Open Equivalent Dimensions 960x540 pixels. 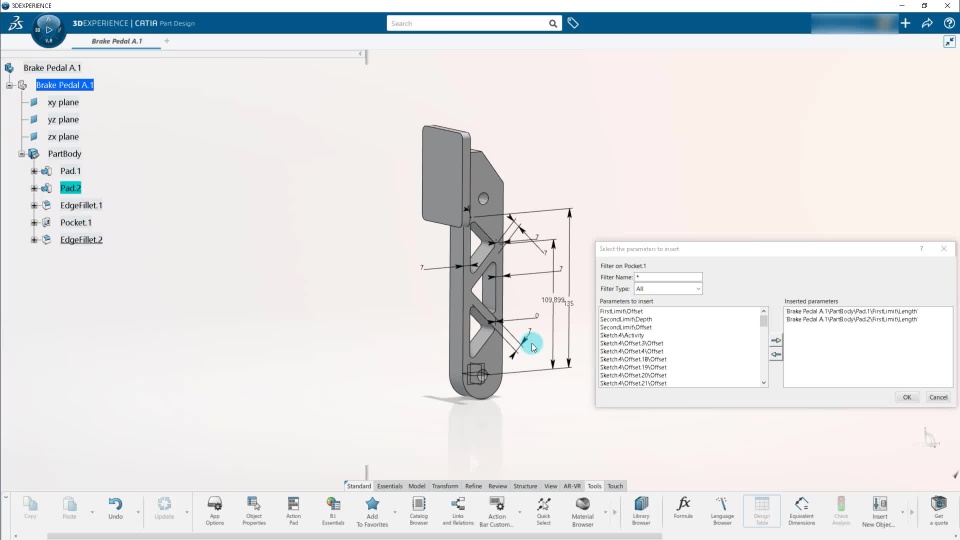(x=801, y=510)
